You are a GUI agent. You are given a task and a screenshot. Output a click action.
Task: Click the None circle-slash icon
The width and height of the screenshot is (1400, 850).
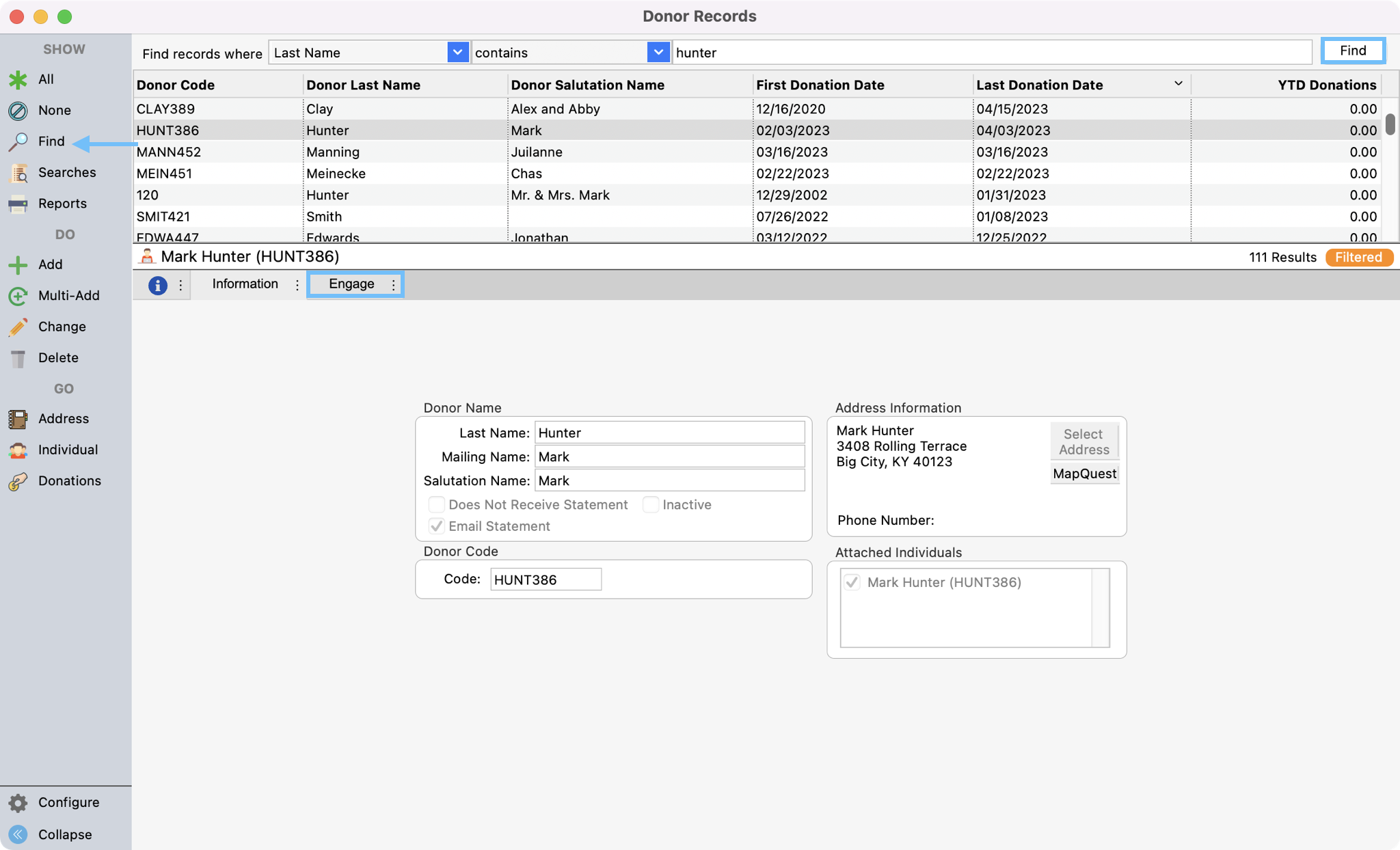(18, 111)
